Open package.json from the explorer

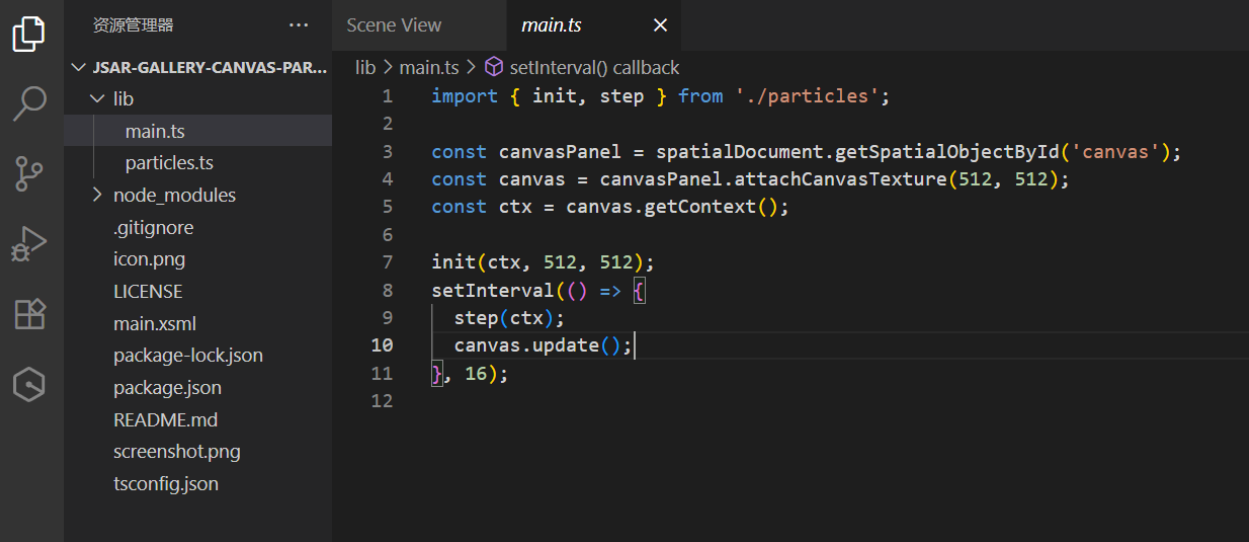click(167, 387)
